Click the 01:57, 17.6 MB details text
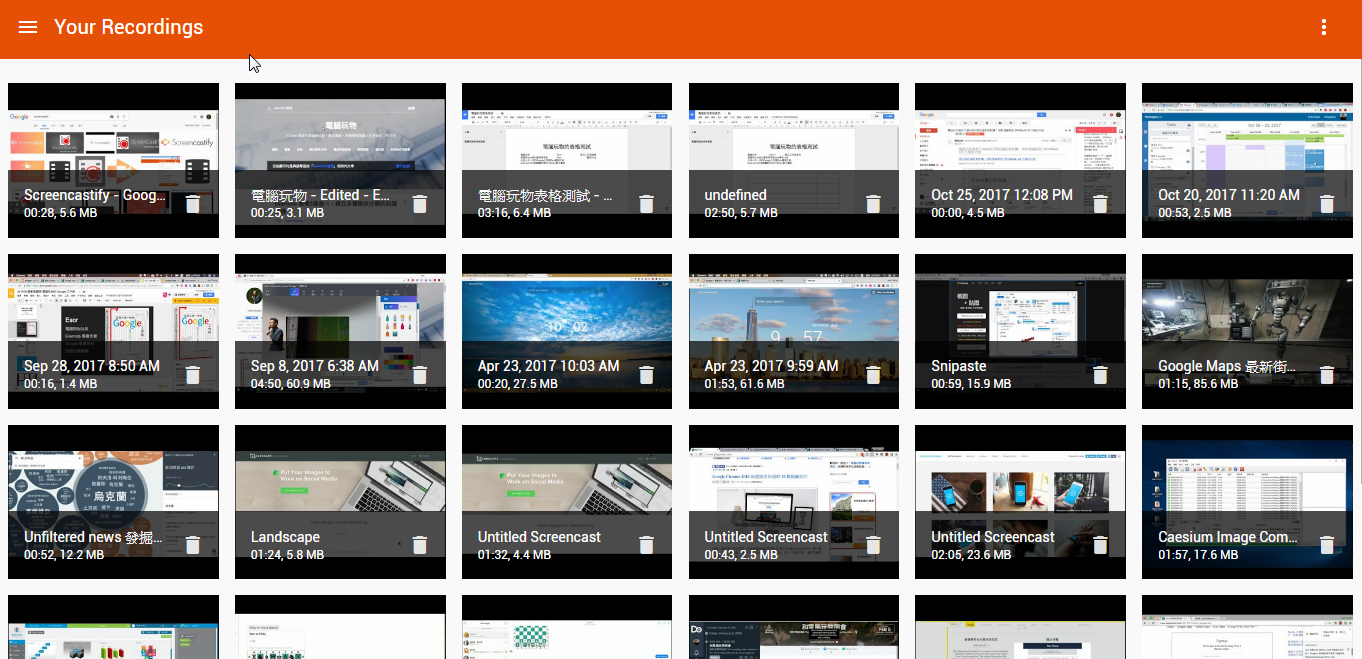Viewport: 1362px width, 659px height. [1198, 555]
